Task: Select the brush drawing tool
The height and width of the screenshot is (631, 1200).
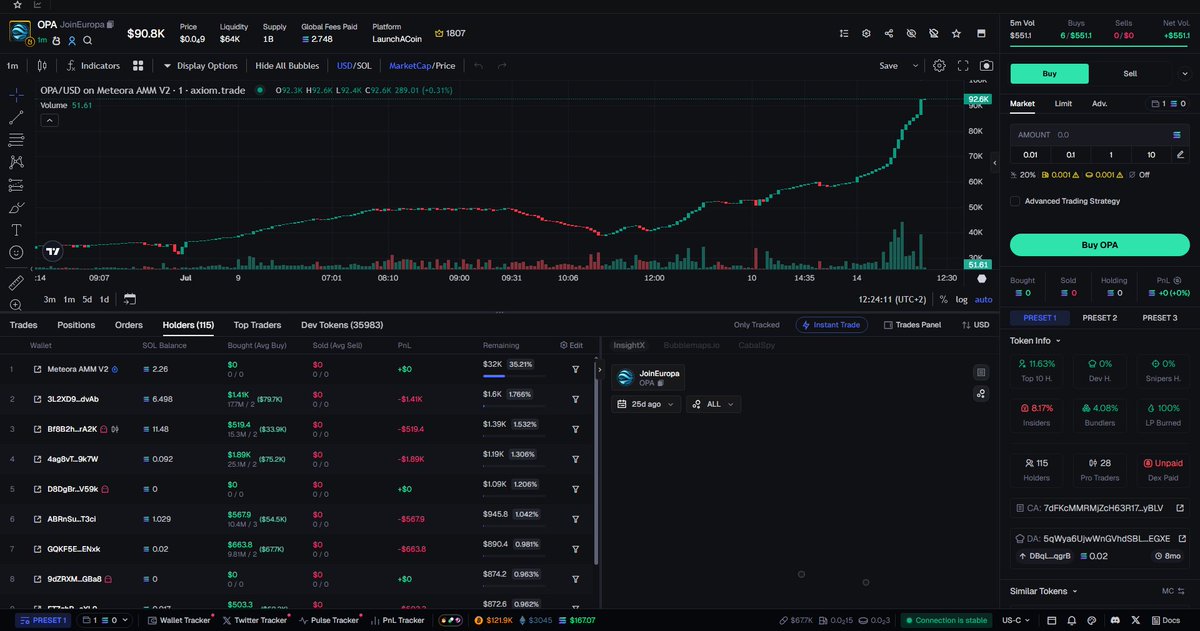Action: click(x=17, y=208)
